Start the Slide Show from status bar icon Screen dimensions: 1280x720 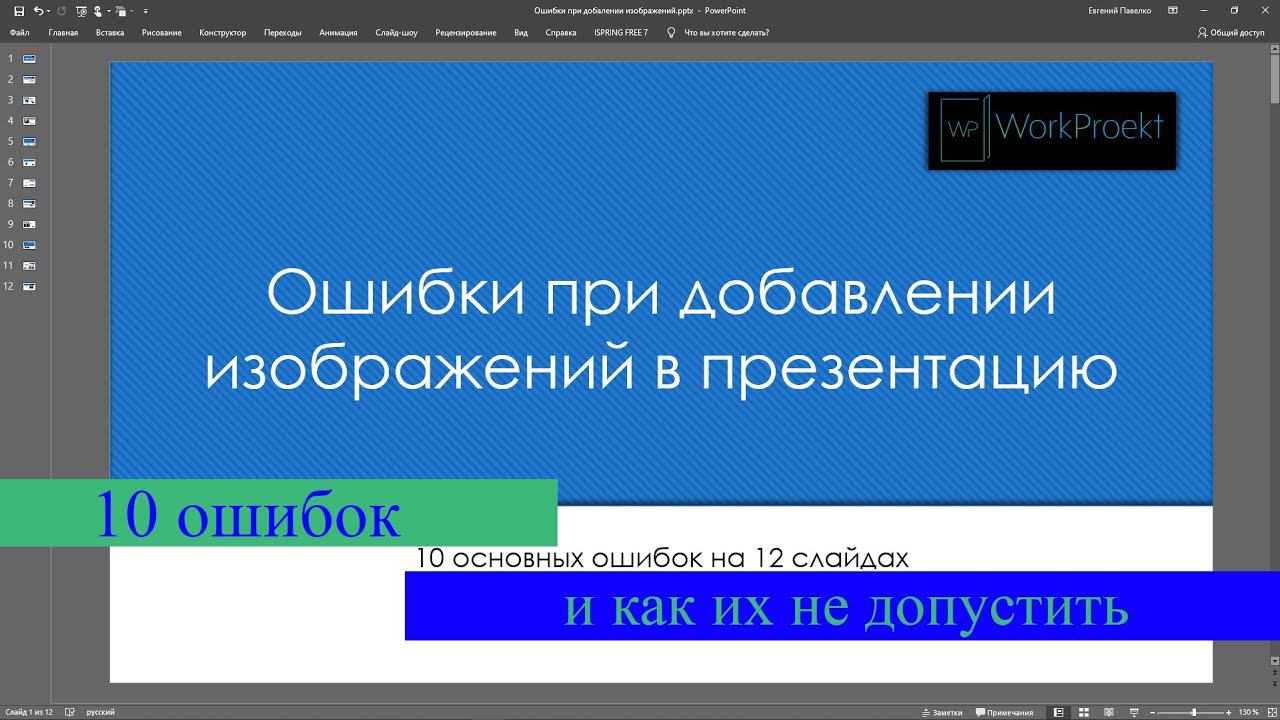coord(1135,712)
